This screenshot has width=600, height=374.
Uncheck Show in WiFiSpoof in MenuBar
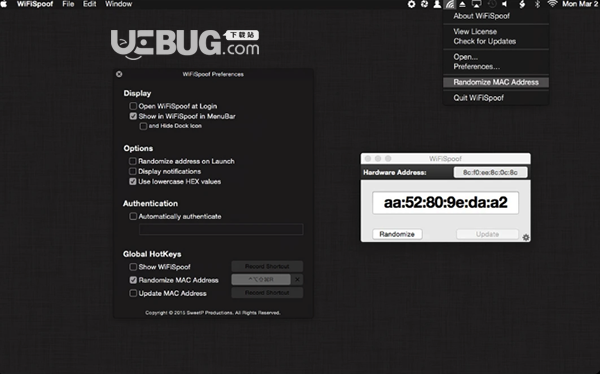(x=133, y=116)
